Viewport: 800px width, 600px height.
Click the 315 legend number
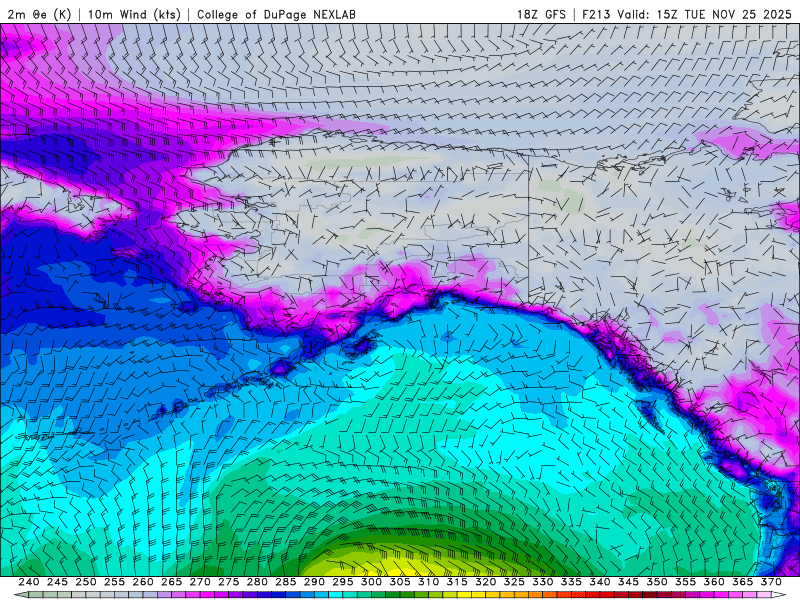457,582
